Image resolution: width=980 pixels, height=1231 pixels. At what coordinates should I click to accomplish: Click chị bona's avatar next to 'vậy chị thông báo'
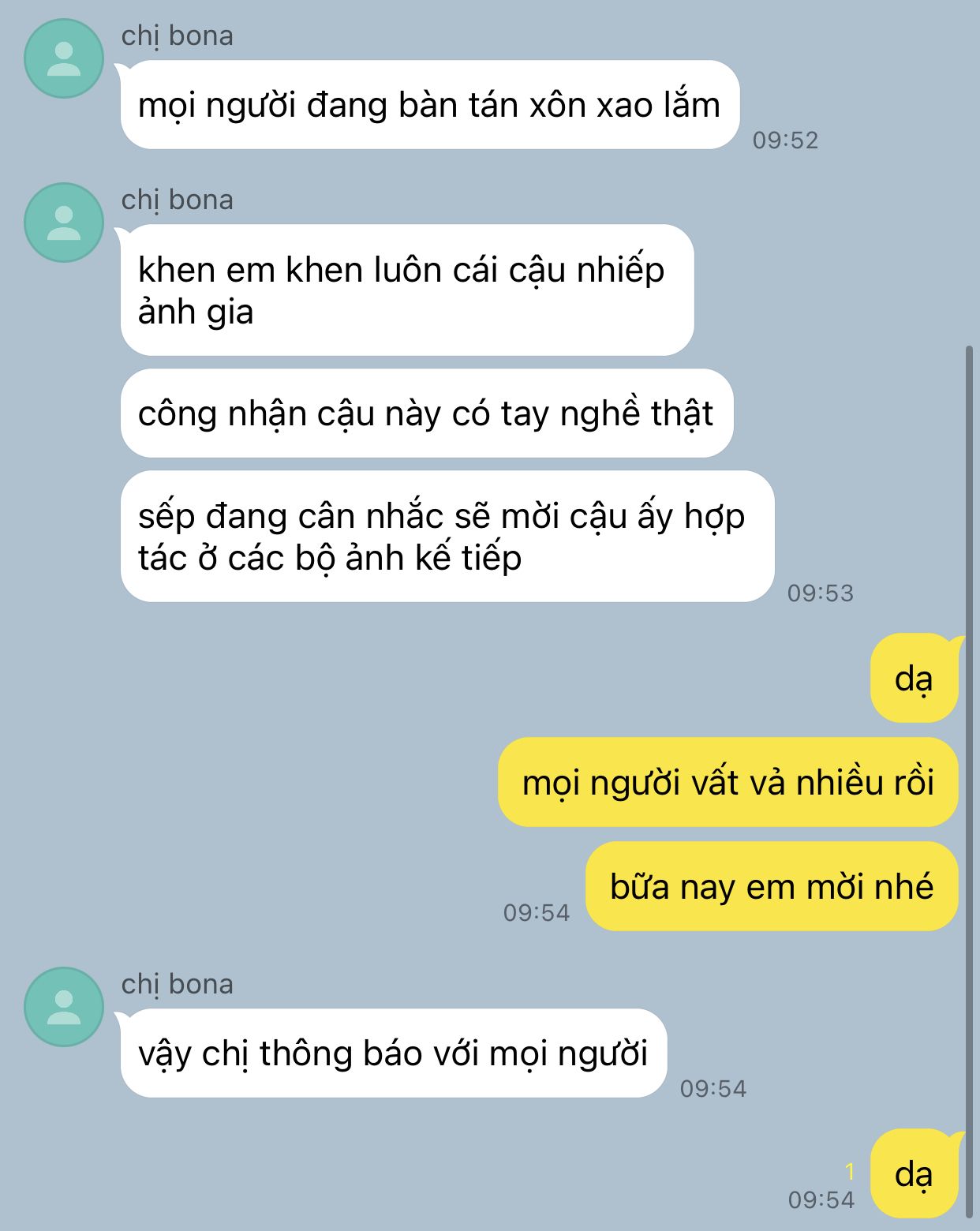click(64, 1007)
